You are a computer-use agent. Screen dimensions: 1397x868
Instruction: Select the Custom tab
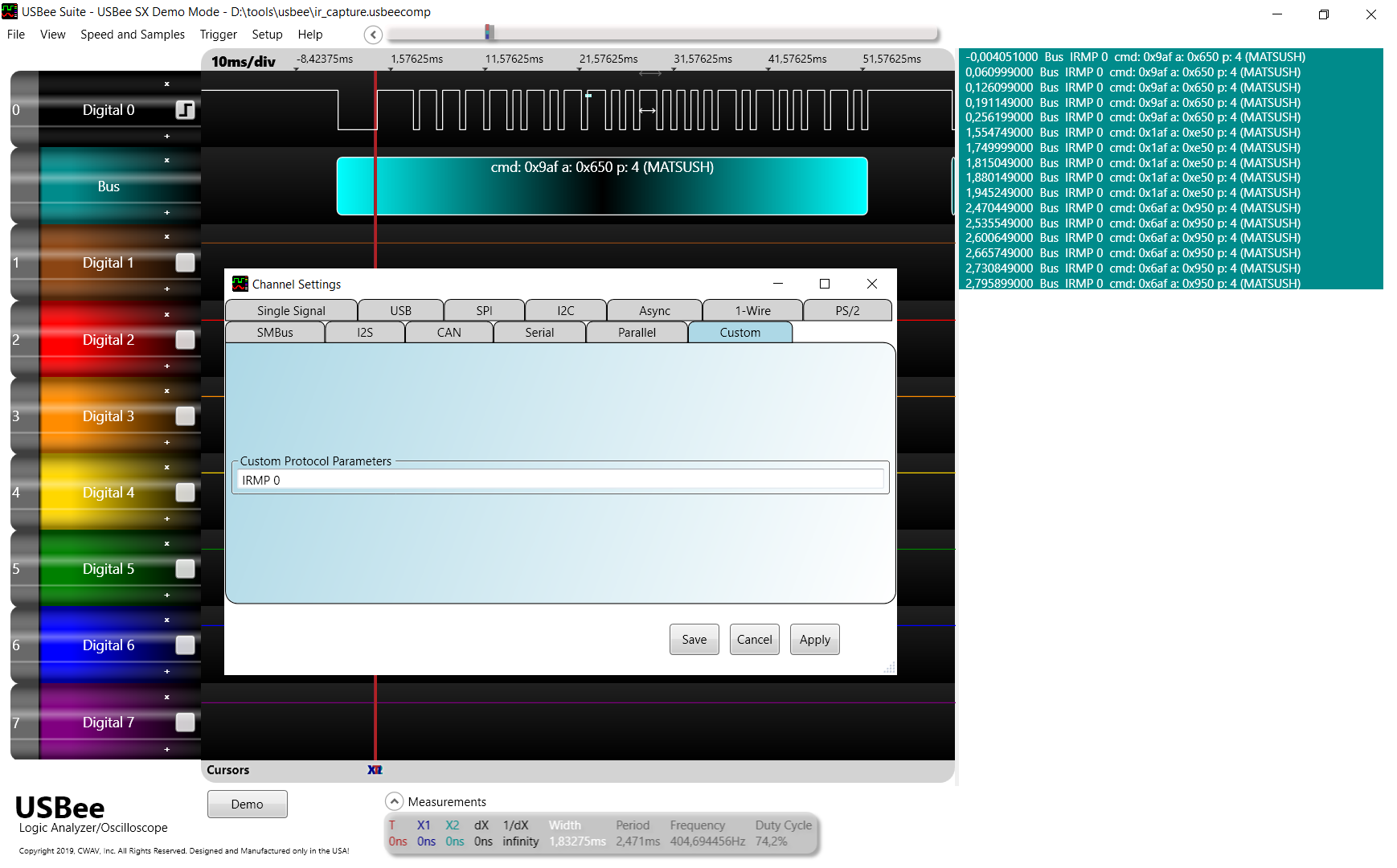click(740, 332)
